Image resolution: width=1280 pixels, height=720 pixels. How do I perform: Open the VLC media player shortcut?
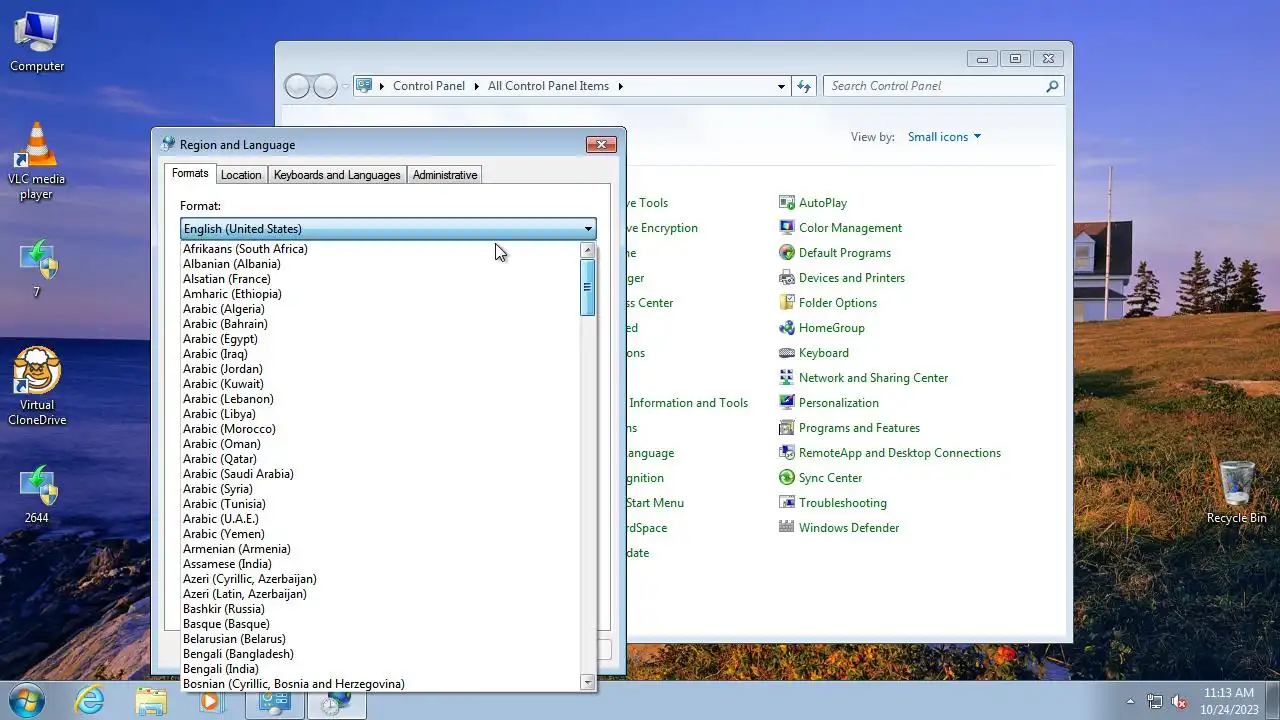(37, 160)
